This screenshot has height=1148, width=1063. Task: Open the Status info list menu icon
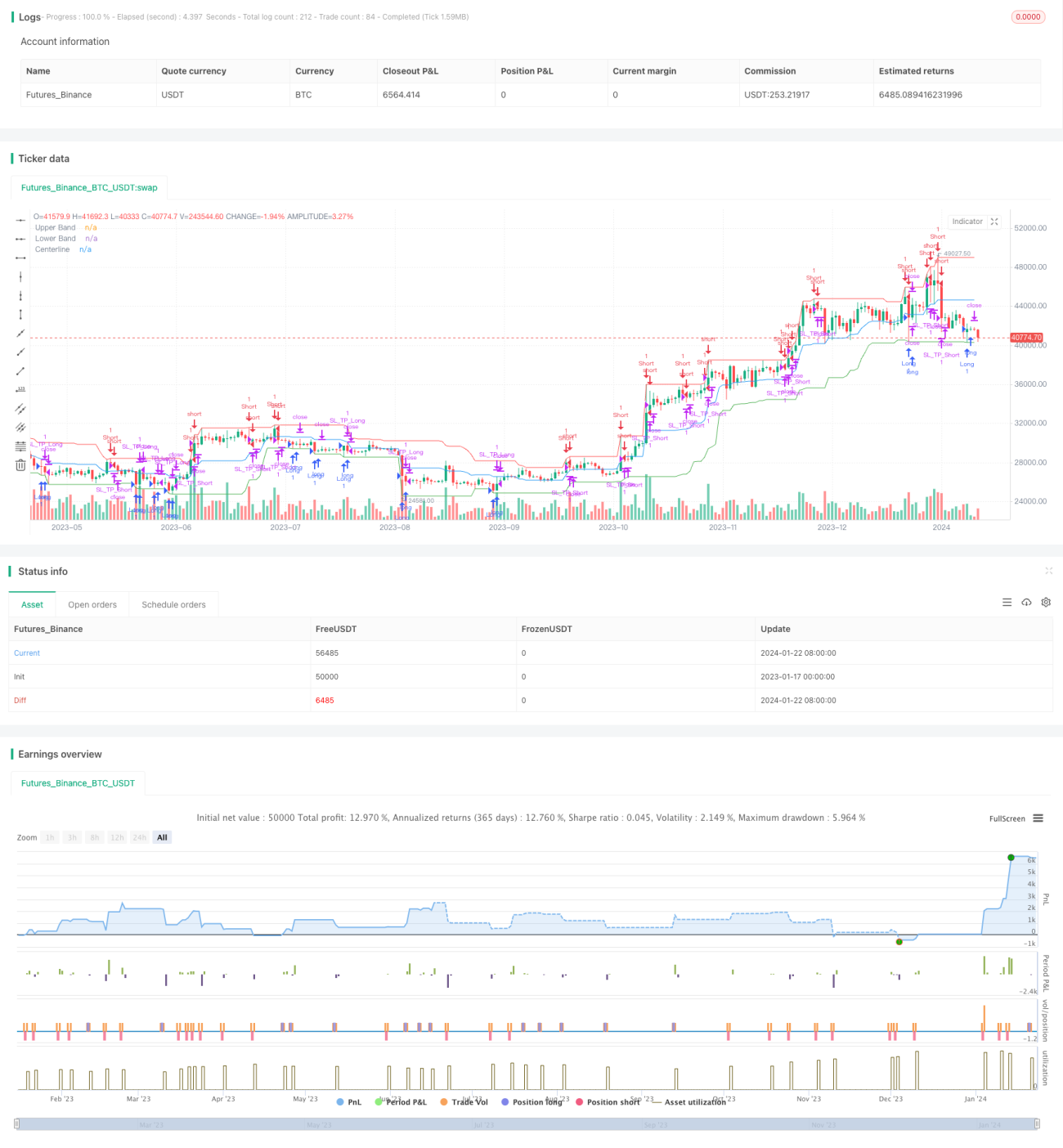coord(1007,603)
